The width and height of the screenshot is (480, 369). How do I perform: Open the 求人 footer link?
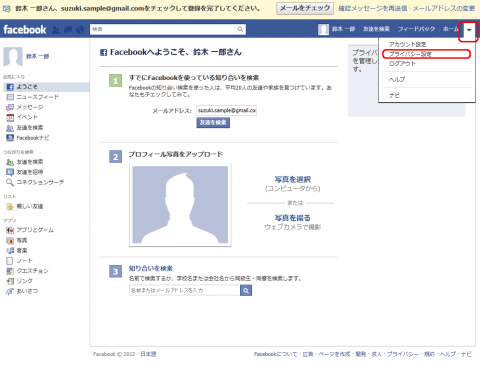[x=376, y=354]
